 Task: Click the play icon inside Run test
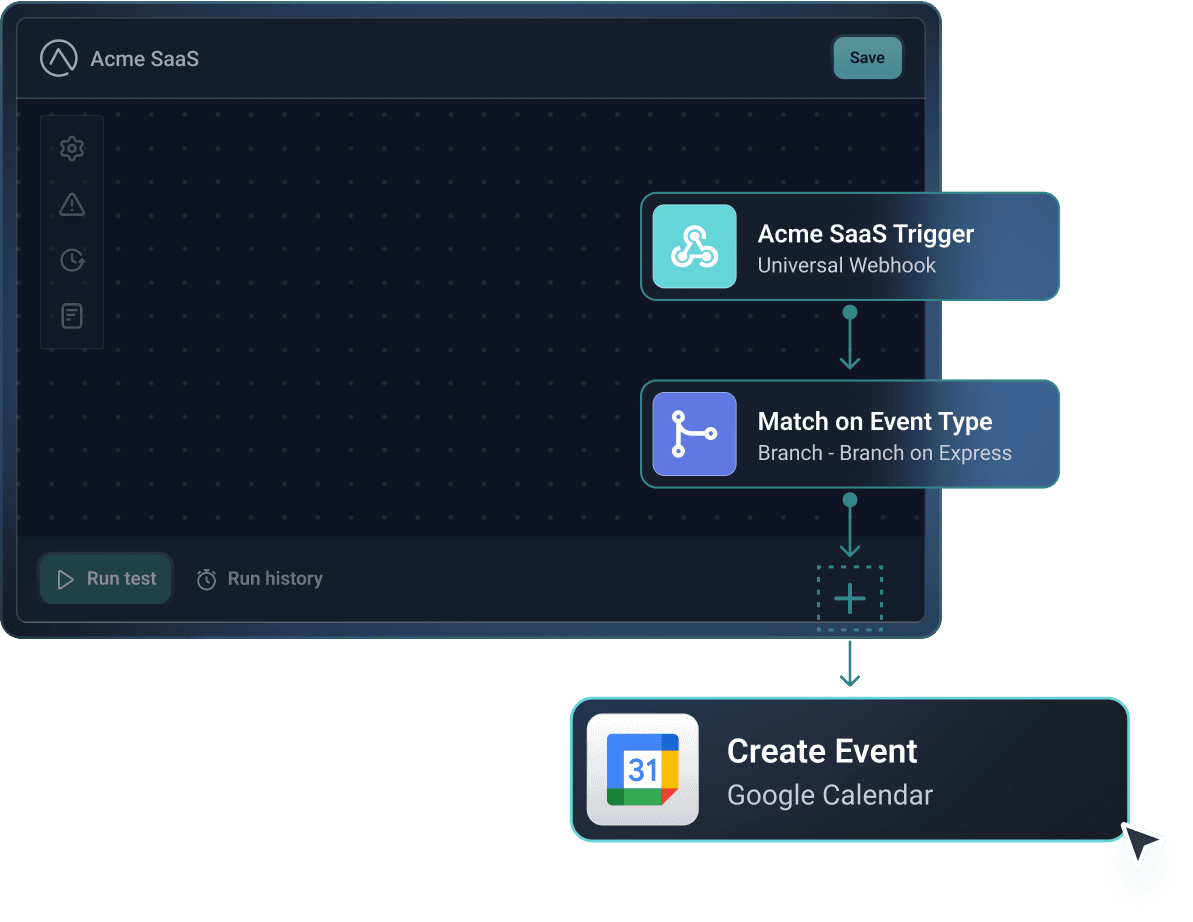coord(65,578)
